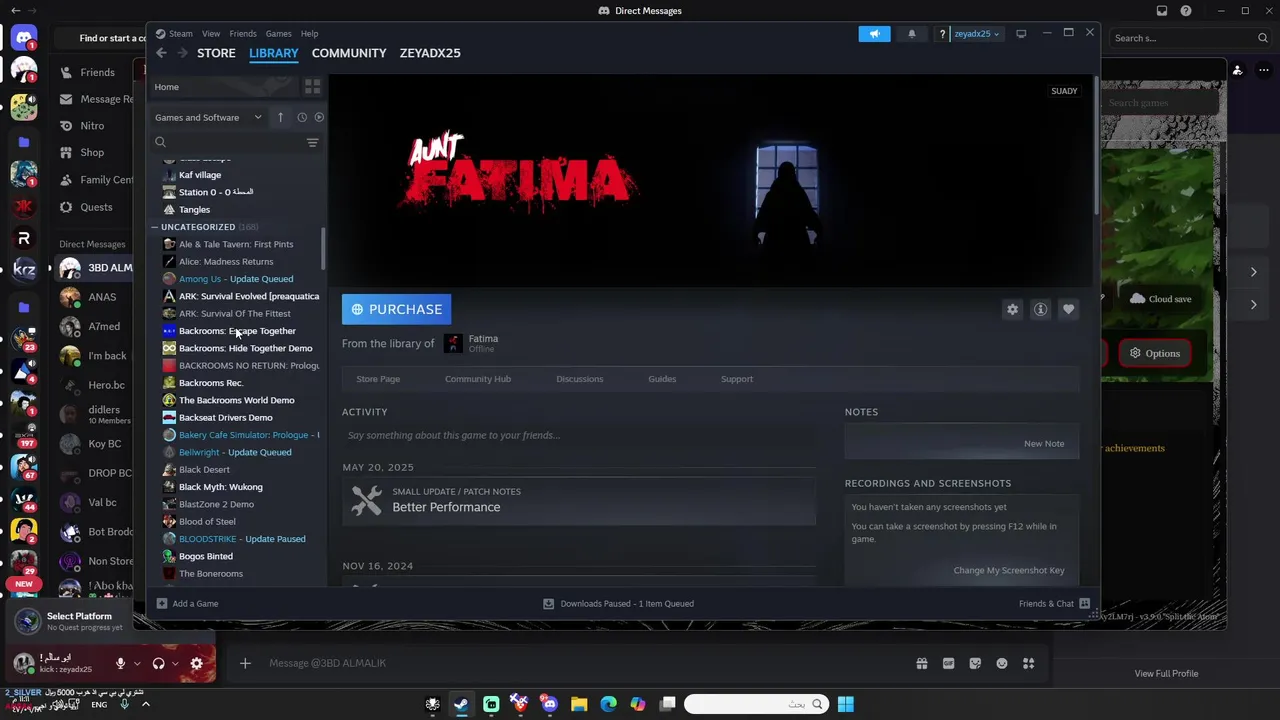Click New Note button
This screenshot has width=1280, height=720.
point(1044,444)
